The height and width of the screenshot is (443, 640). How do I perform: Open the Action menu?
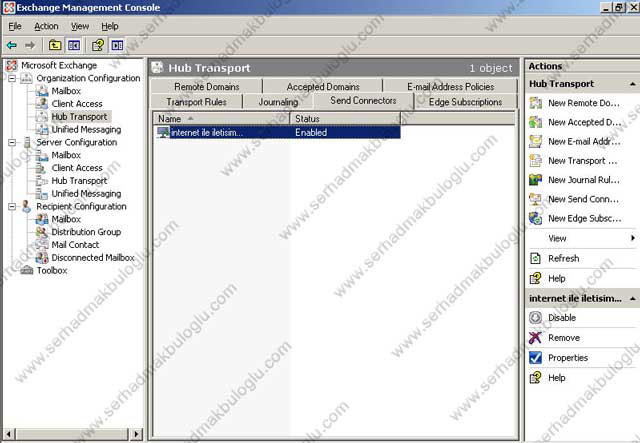[x=46, y=26]
